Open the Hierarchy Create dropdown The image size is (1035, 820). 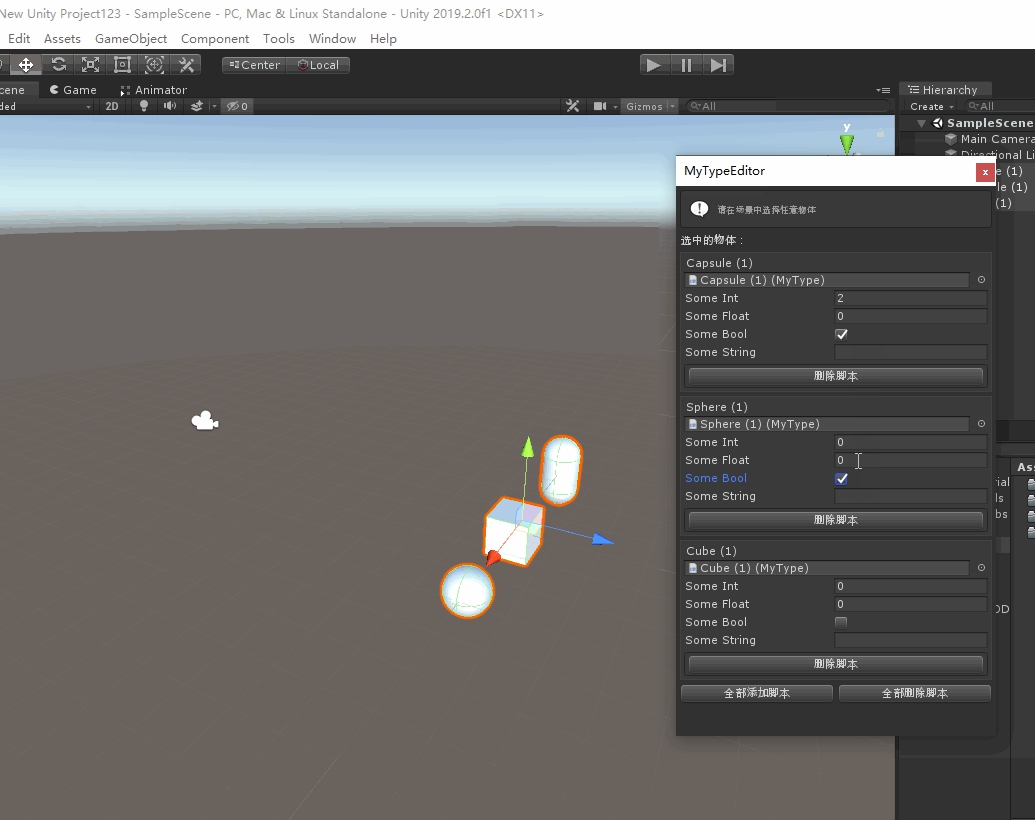tap(931, 106)
